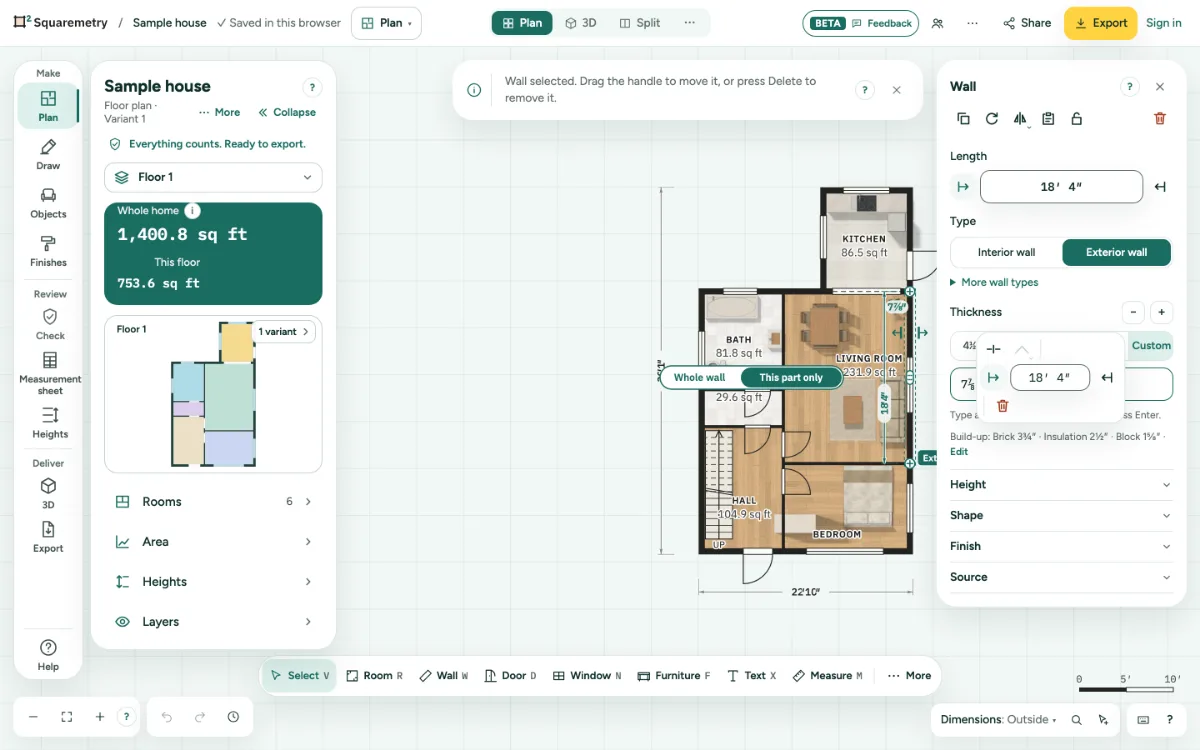This screenshot has width=1200, height=750.
Task: Open the Draw tool in sidebar
Action: 48,155
